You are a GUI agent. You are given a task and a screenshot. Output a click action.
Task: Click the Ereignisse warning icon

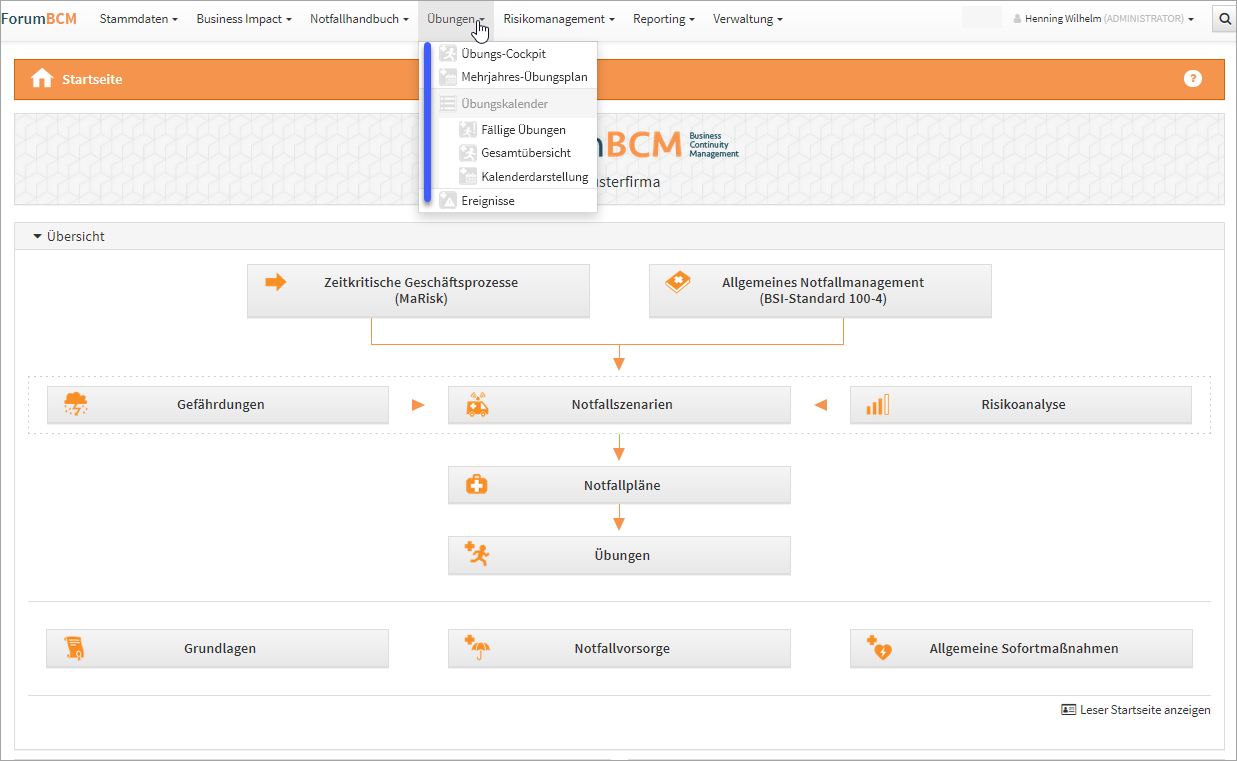(x=448, y=201)
